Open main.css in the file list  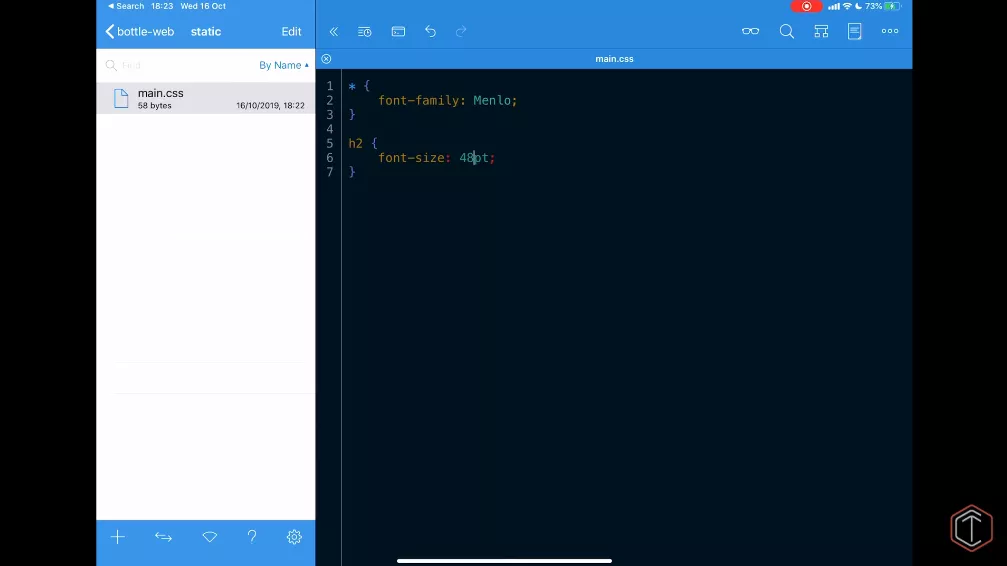[x=206, y=98]
